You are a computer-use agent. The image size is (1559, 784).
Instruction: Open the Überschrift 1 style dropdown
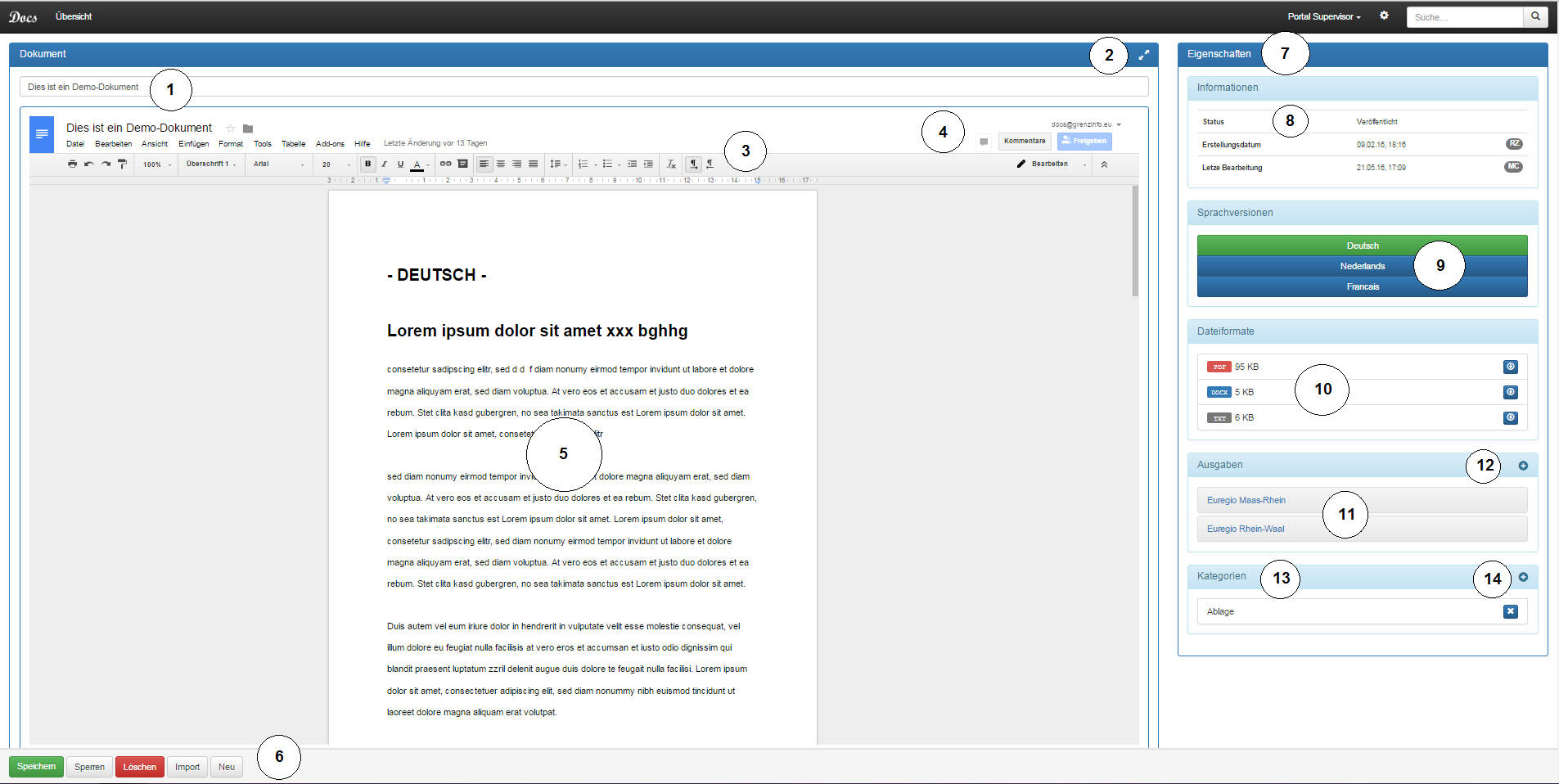tap(210, 164)
